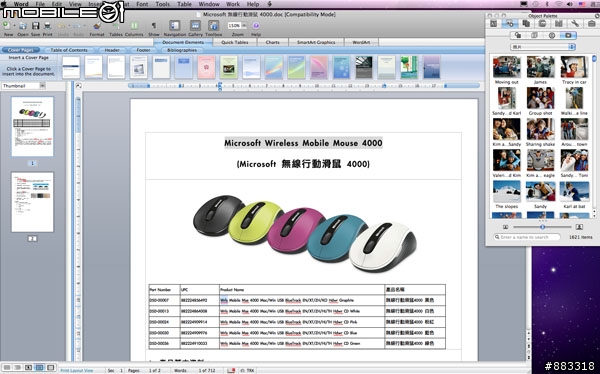Open the tab-type selector at the ruler corner
The height and width of the screenshot is (374, 600).
tap(78, 86)
